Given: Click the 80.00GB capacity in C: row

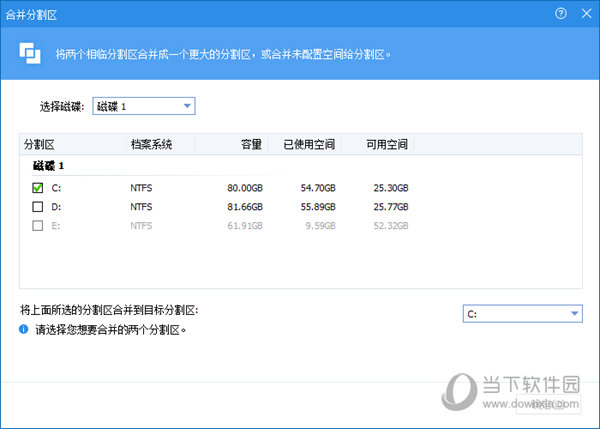Looking at the screenshot, I should coord(245,187).
